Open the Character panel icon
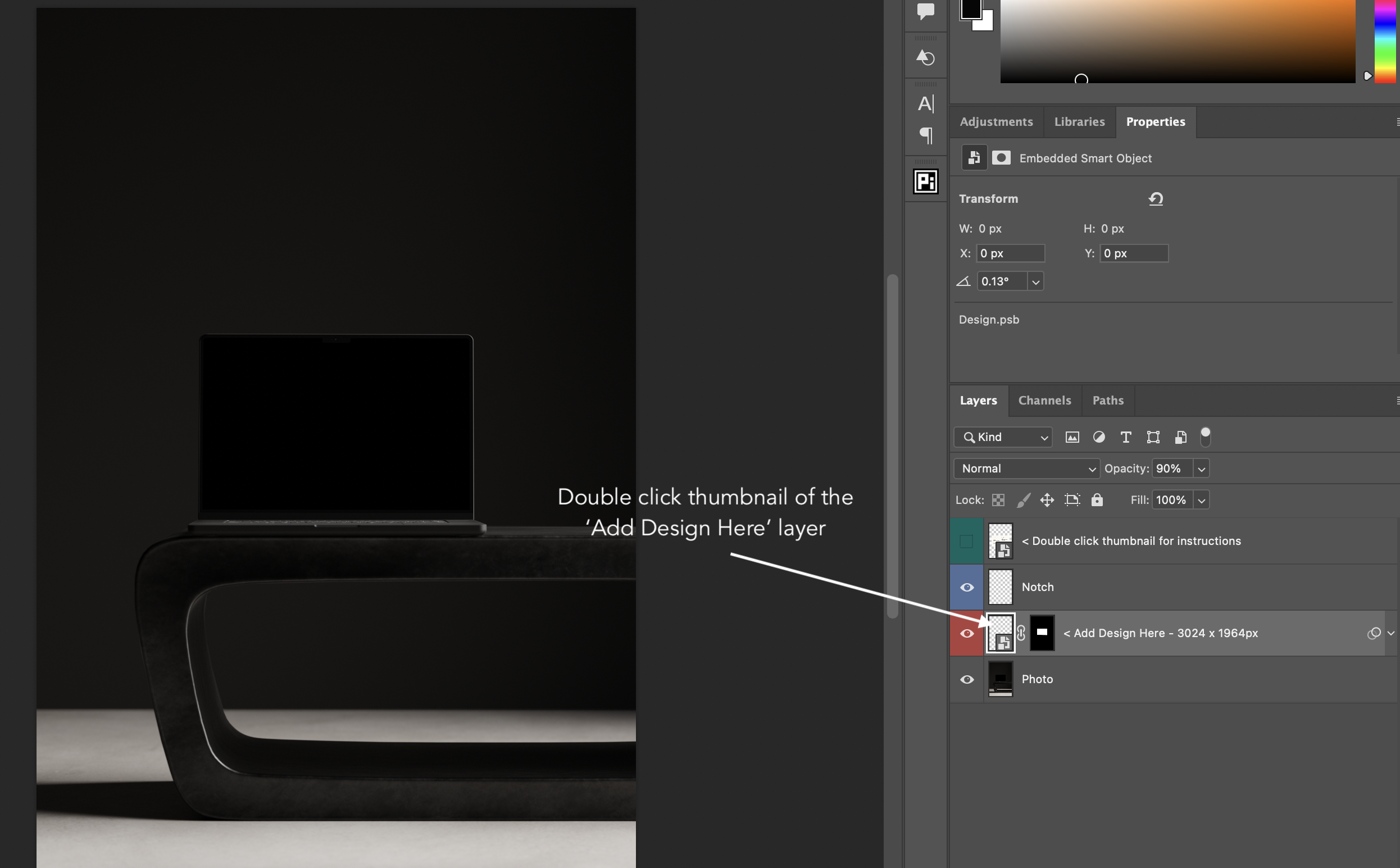Viewport: 1400px width, 868px height. (x=925, y=104)
